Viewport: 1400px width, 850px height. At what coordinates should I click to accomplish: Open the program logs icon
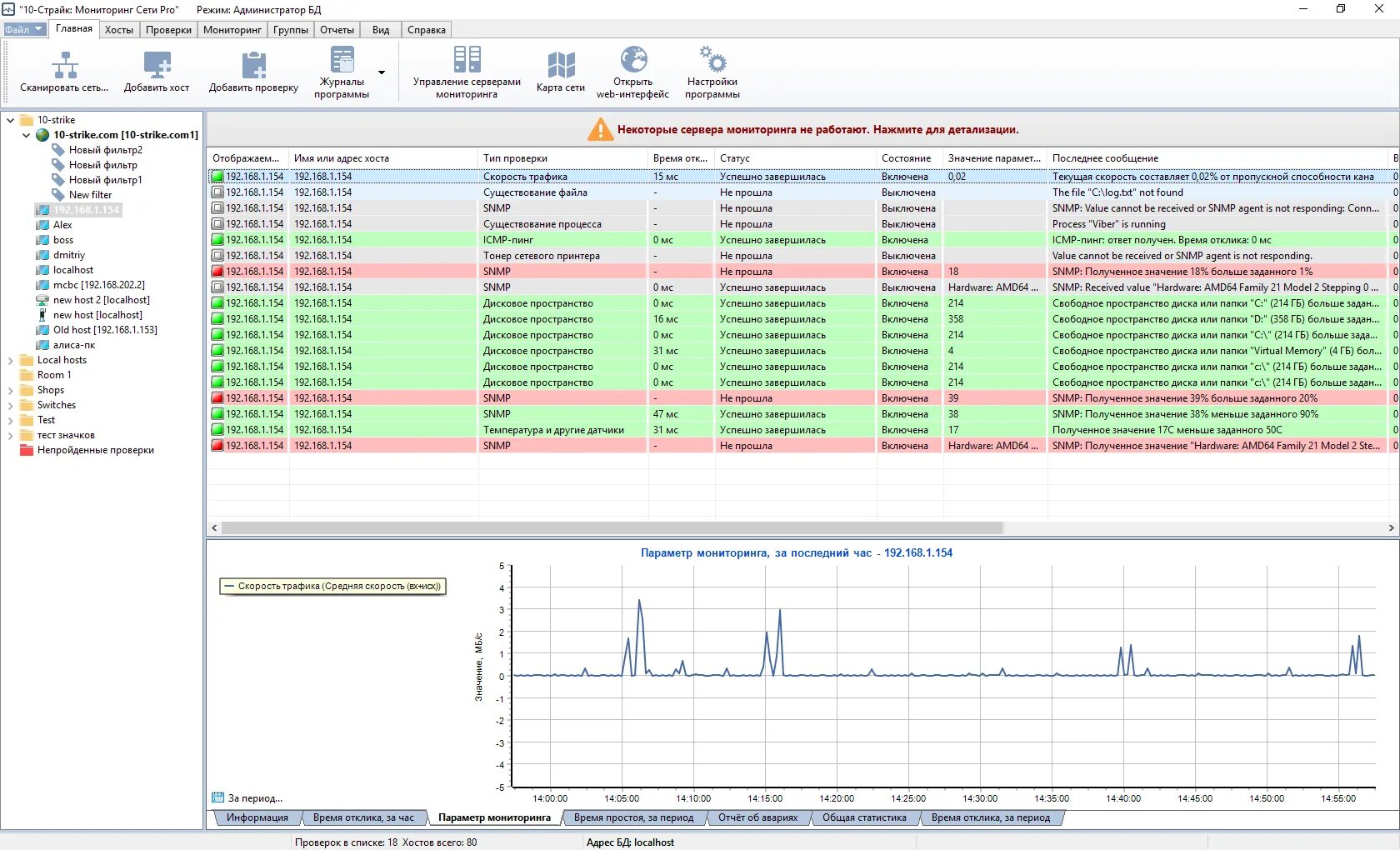(342, 59)
